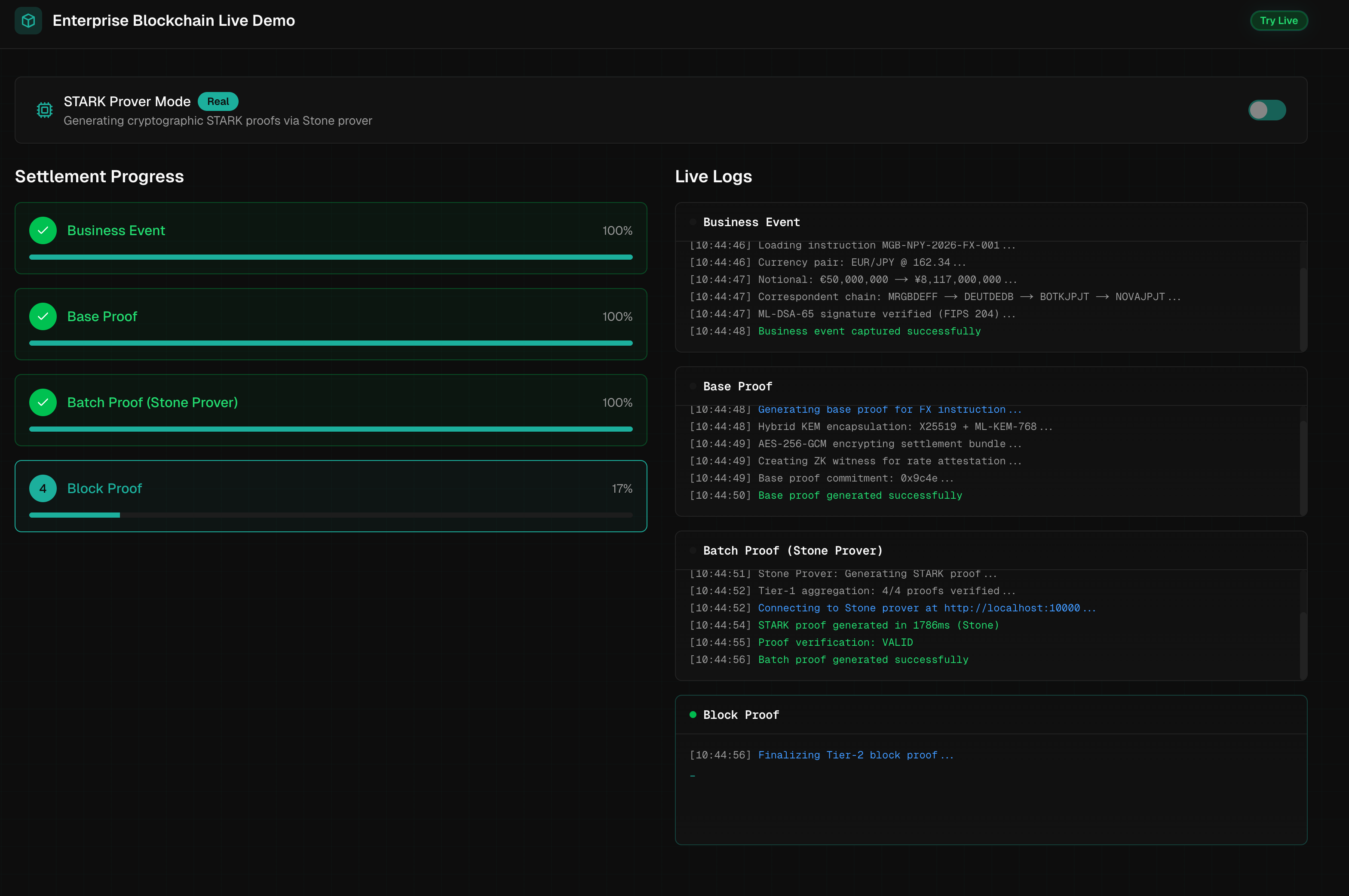The image size is (1349, 896).
Task: Click 'STARK proof generated in 1786ms' log line
Action: tap(844, 625)
